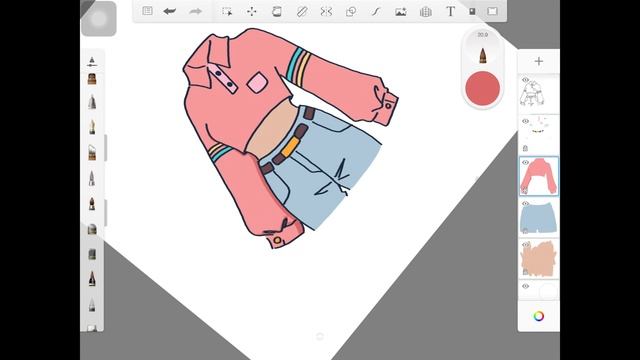The image size is (640, 360).
Task: Hide the line-art sketch layer
Action: click(x=525, y=80)
